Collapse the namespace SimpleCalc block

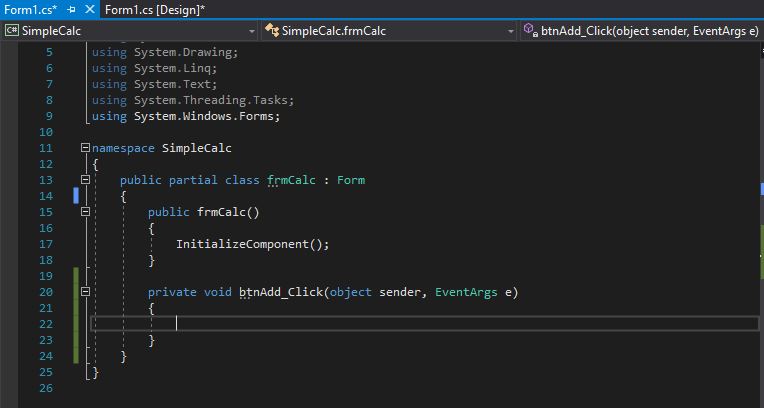[x=85, y=148]
